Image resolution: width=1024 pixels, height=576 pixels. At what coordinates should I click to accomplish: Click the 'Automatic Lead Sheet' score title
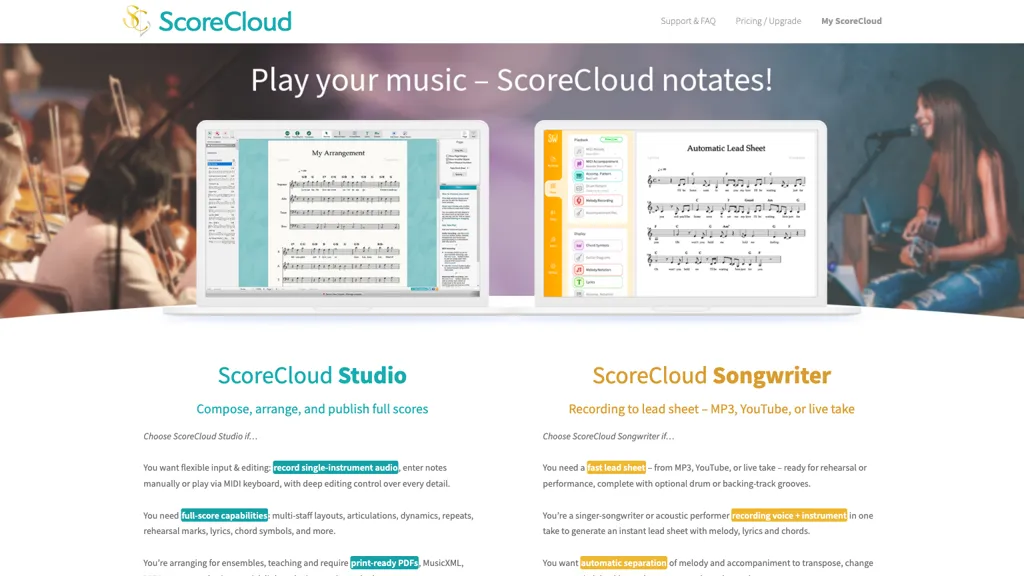coord(726,148)
